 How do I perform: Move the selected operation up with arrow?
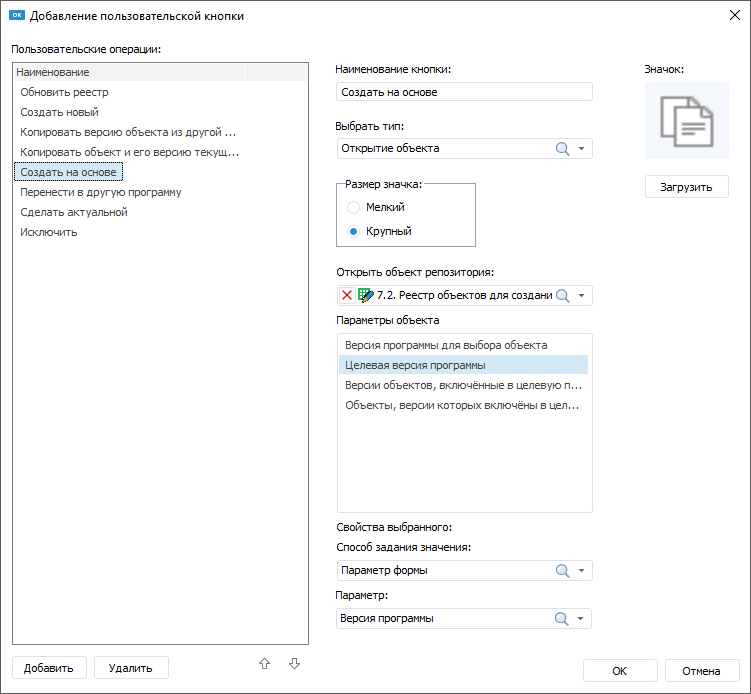coord(264,663)
